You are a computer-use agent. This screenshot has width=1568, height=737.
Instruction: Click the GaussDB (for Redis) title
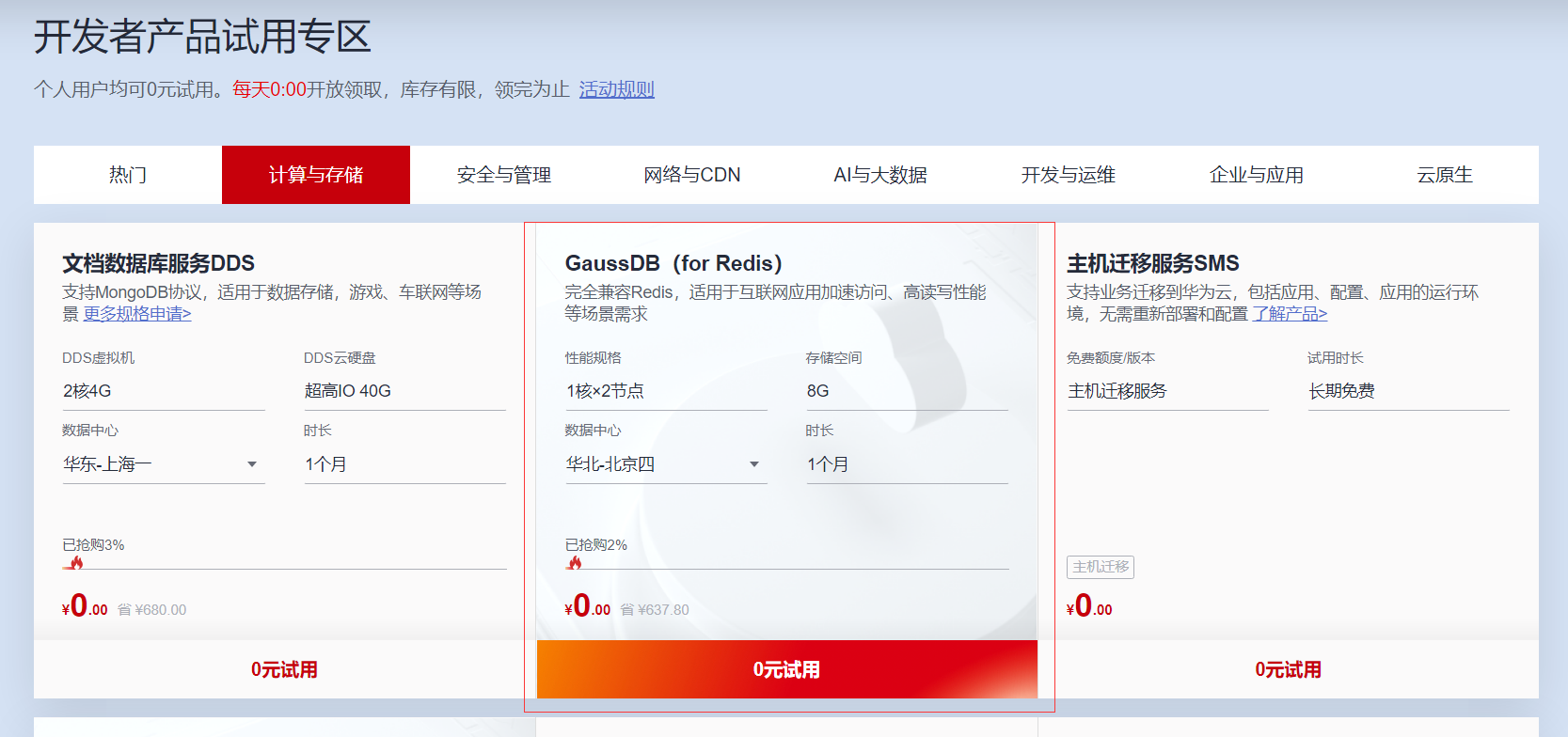(x=673, y=263)
